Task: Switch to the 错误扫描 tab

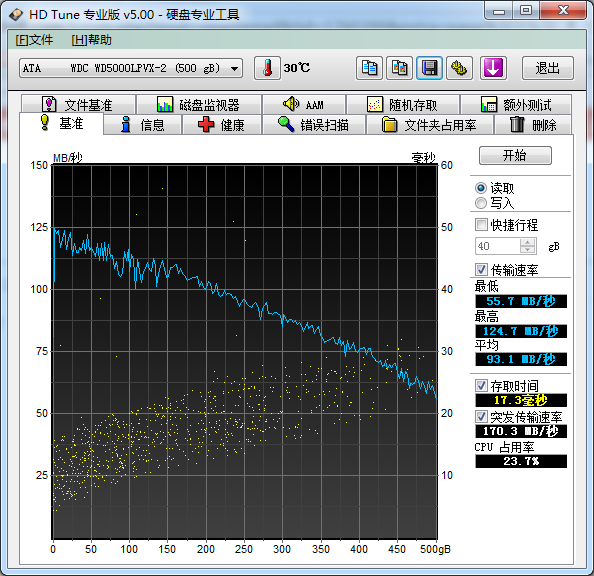Action: 314,125
